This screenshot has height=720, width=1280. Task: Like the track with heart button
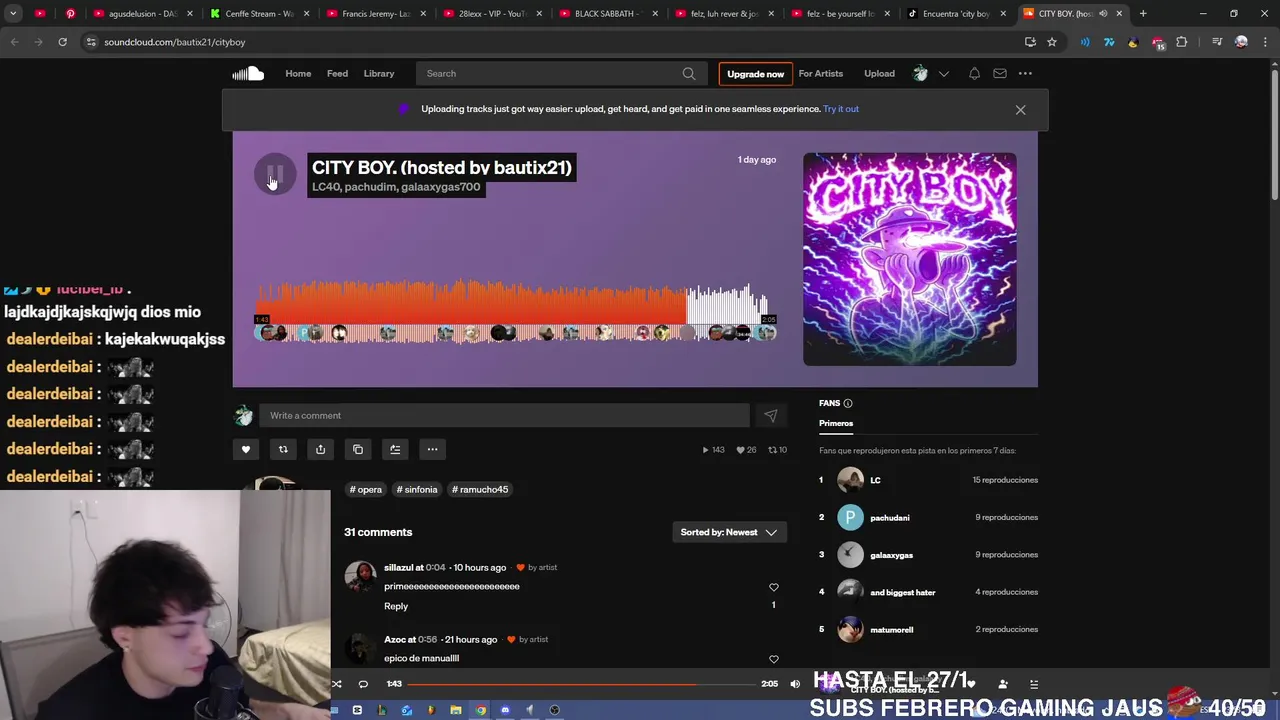pos(246,449)
